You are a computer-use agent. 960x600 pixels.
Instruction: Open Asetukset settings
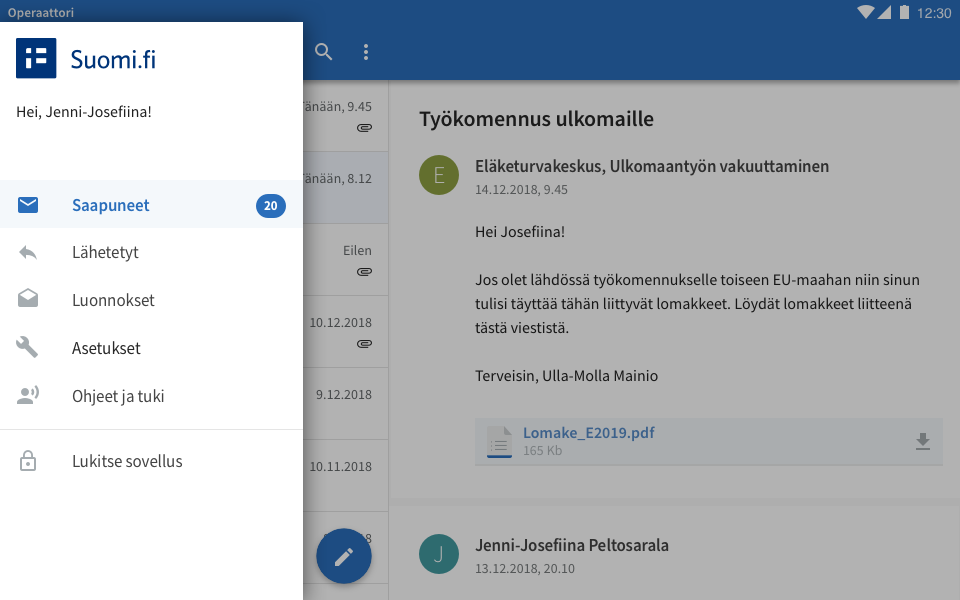(151, 348)
